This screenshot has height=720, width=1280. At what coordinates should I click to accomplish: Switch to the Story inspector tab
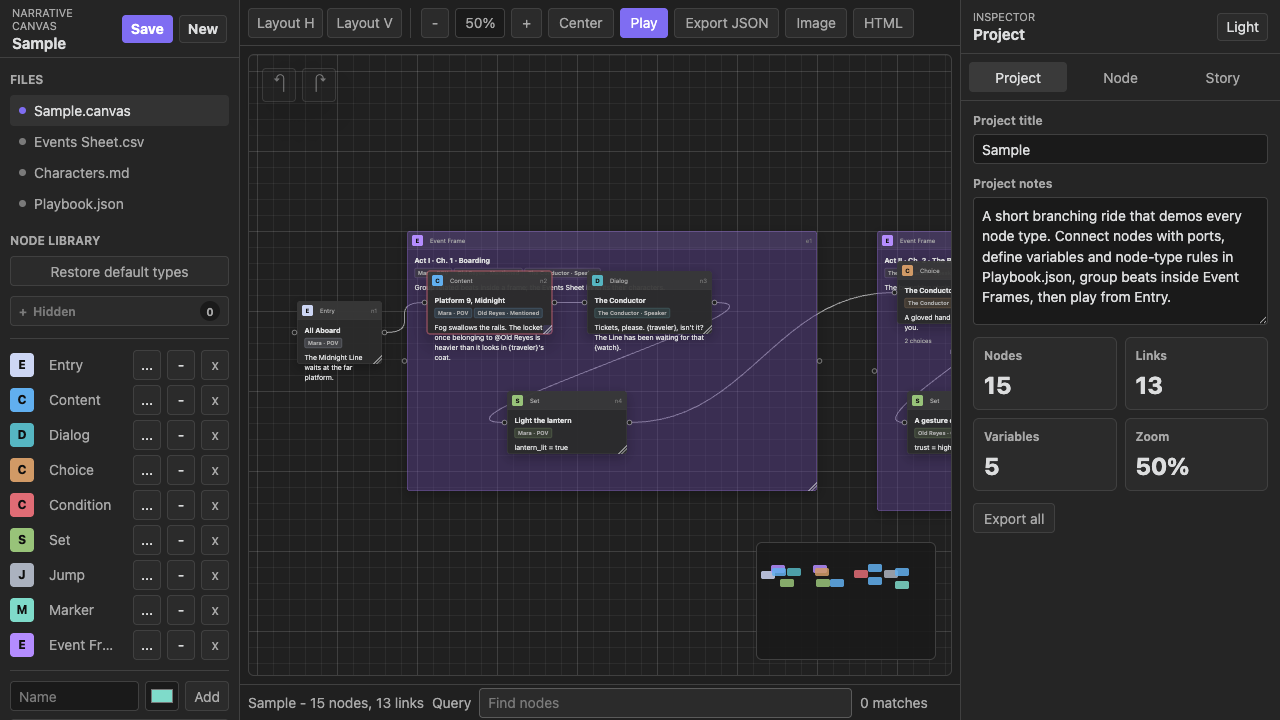tap(1222, 78)
